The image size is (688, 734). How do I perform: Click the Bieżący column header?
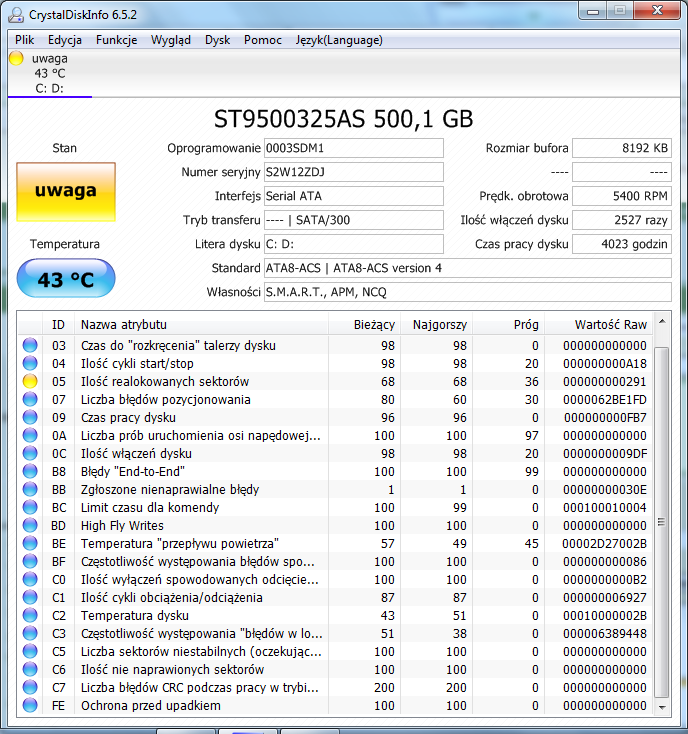coord(364,324)
